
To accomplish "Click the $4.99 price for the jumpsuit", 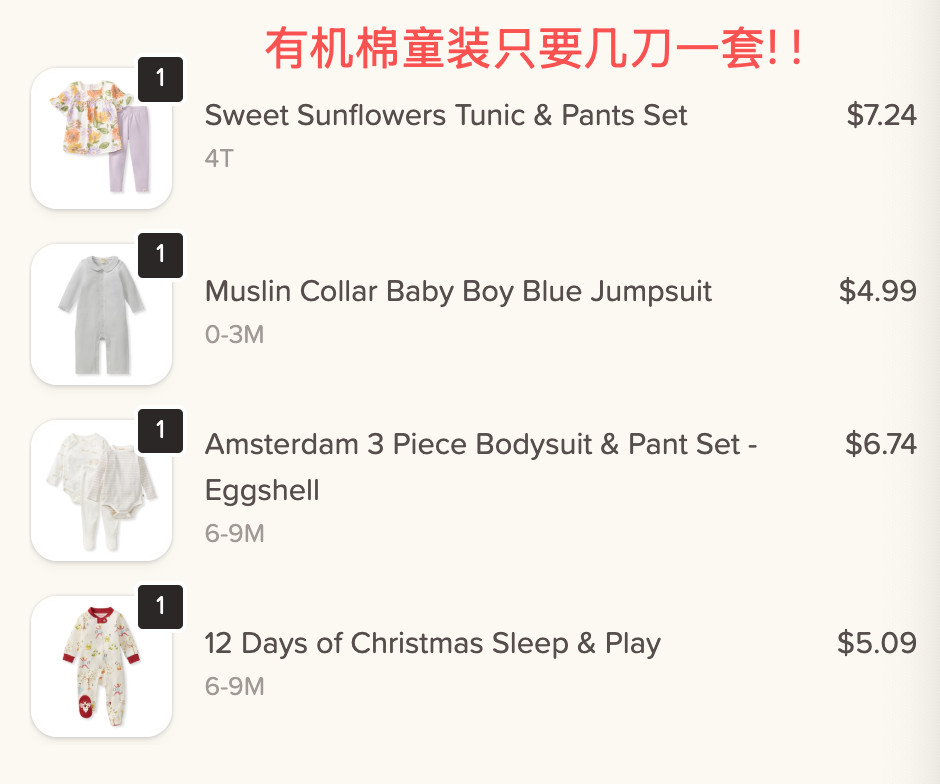I will click(877, 292).
